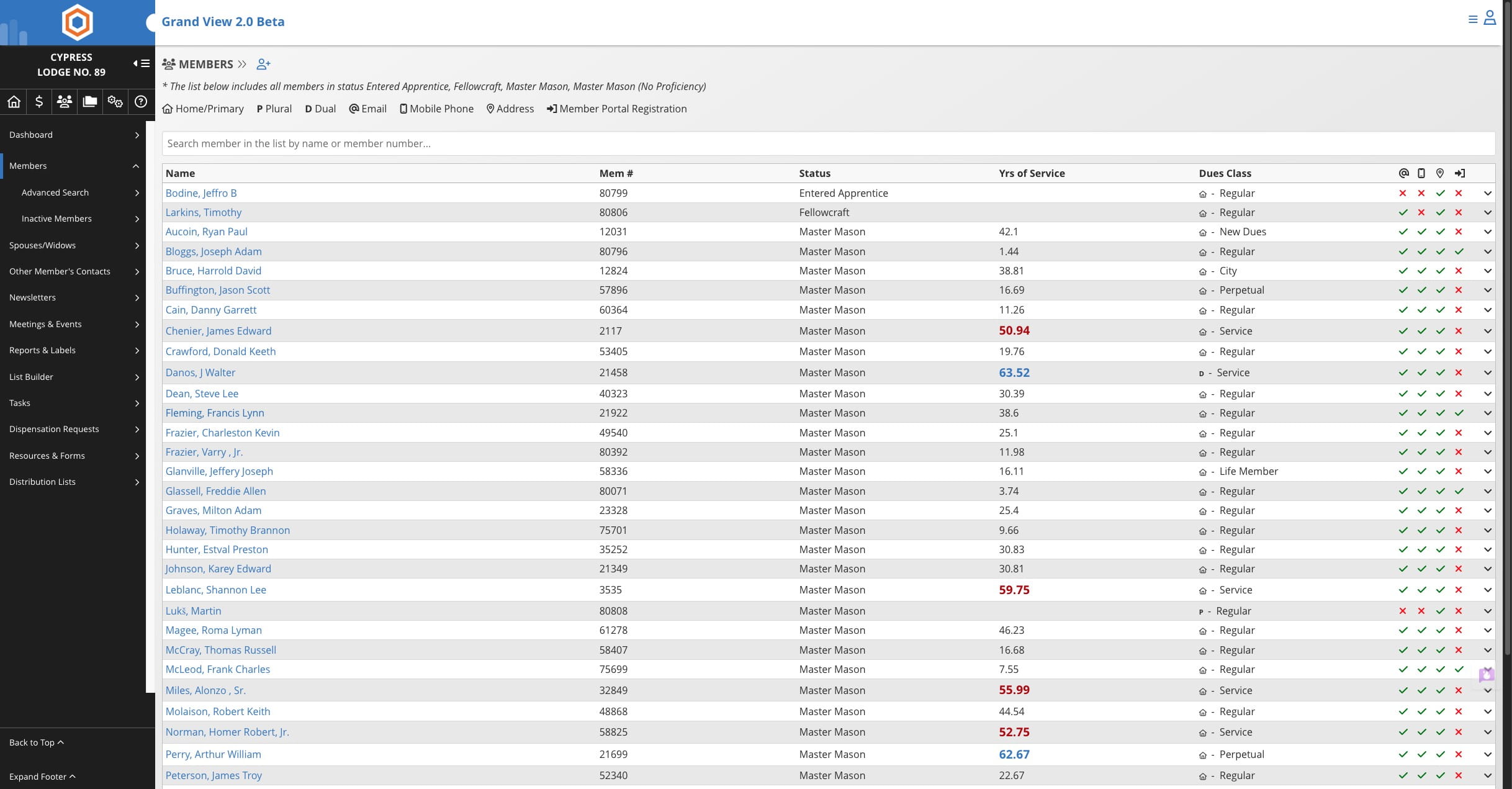Expand row details for Chenier, James Edward
1512x789 pixels.
coord(1488,331)
